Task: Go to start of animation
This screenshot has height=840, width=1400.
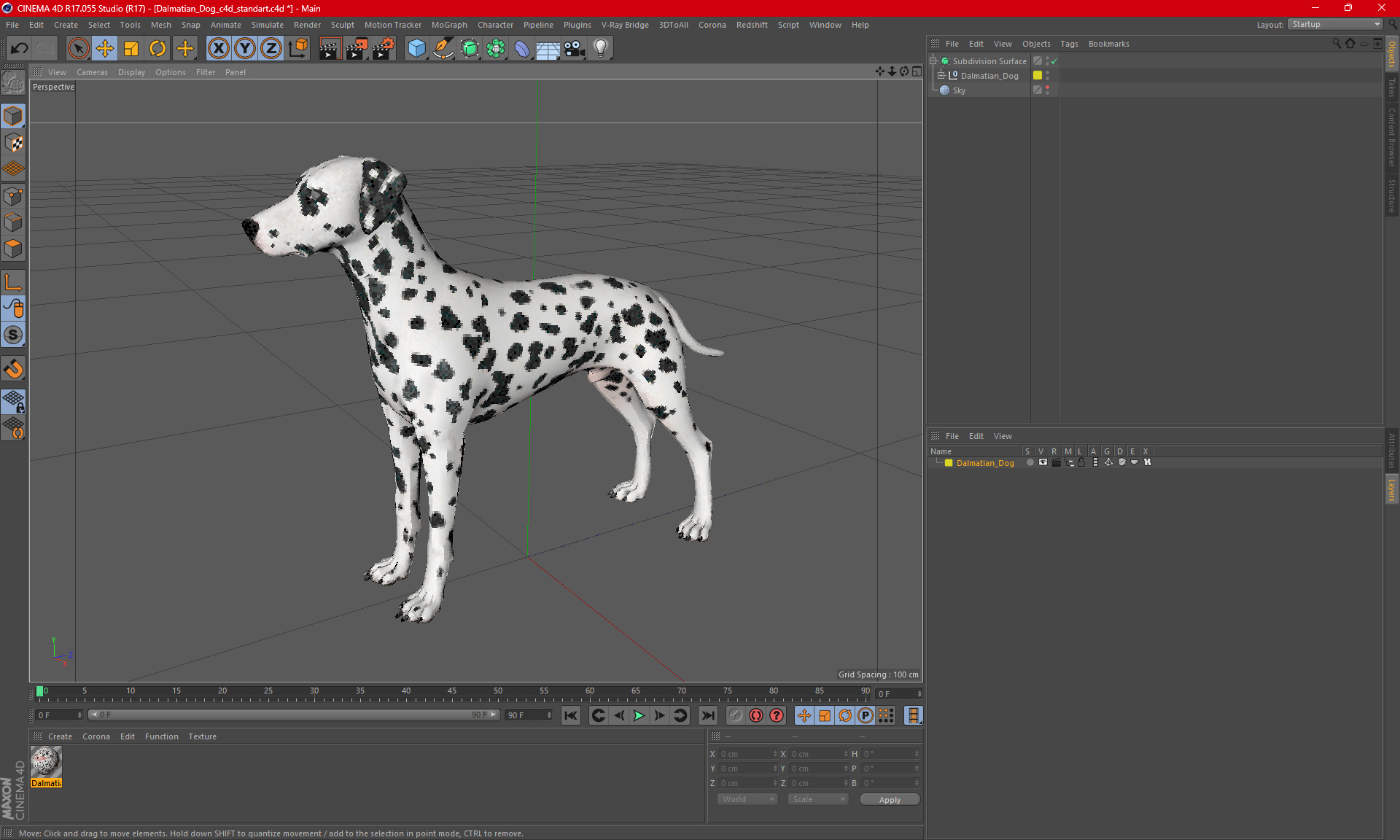Action: tap(571, 715)
